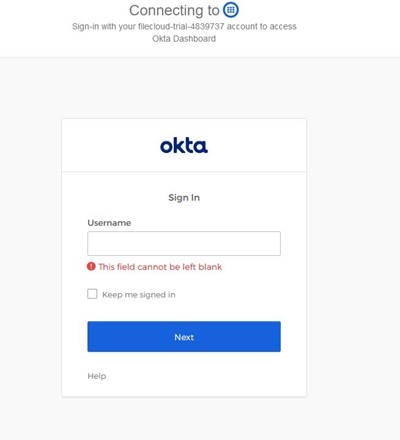This screenshot has height=440, width=400.
Task: Click the Okta Dashboard app grid icon
Action: pos(231,10)
